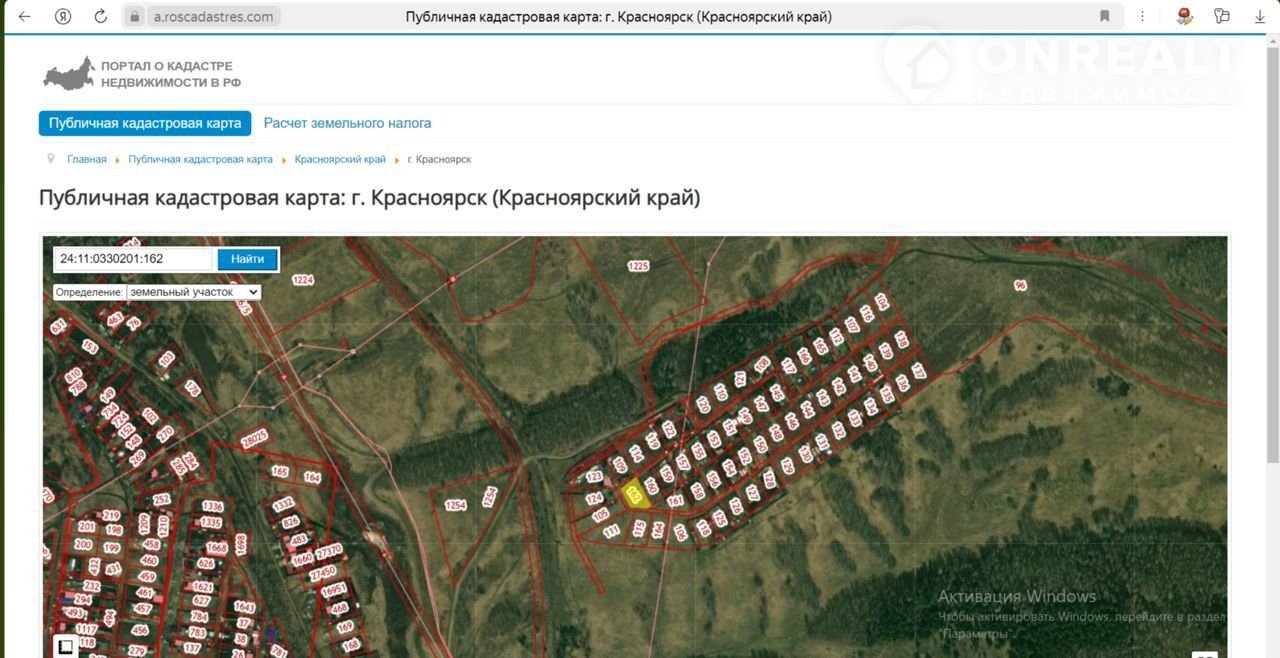The height and width of the screenshot is (658, 1280).
Task: Toggle the map layers square icon at bottom-left
Action: [65, 647]
